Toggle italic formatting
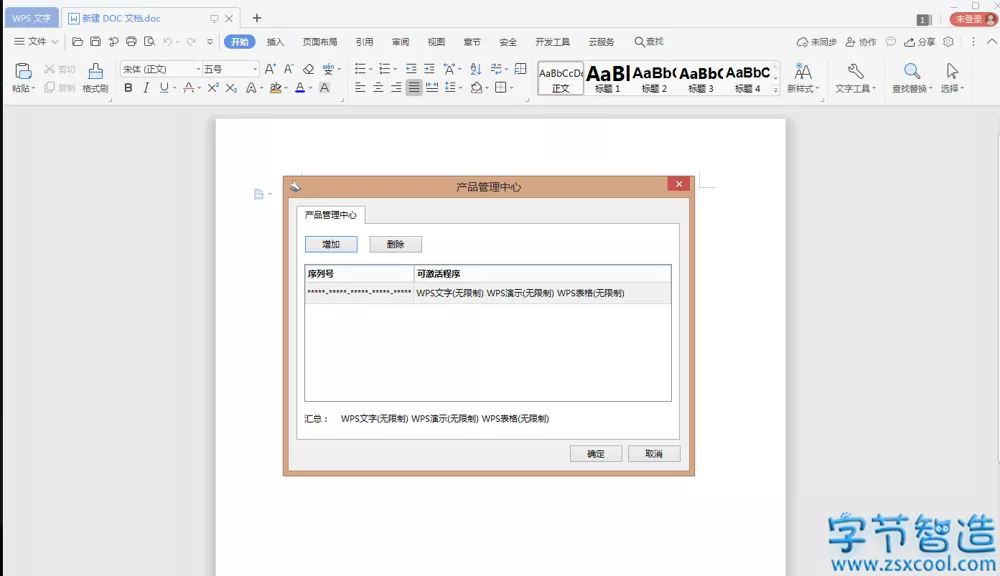This screenshot has width=1000, height=576. point(146,88)
